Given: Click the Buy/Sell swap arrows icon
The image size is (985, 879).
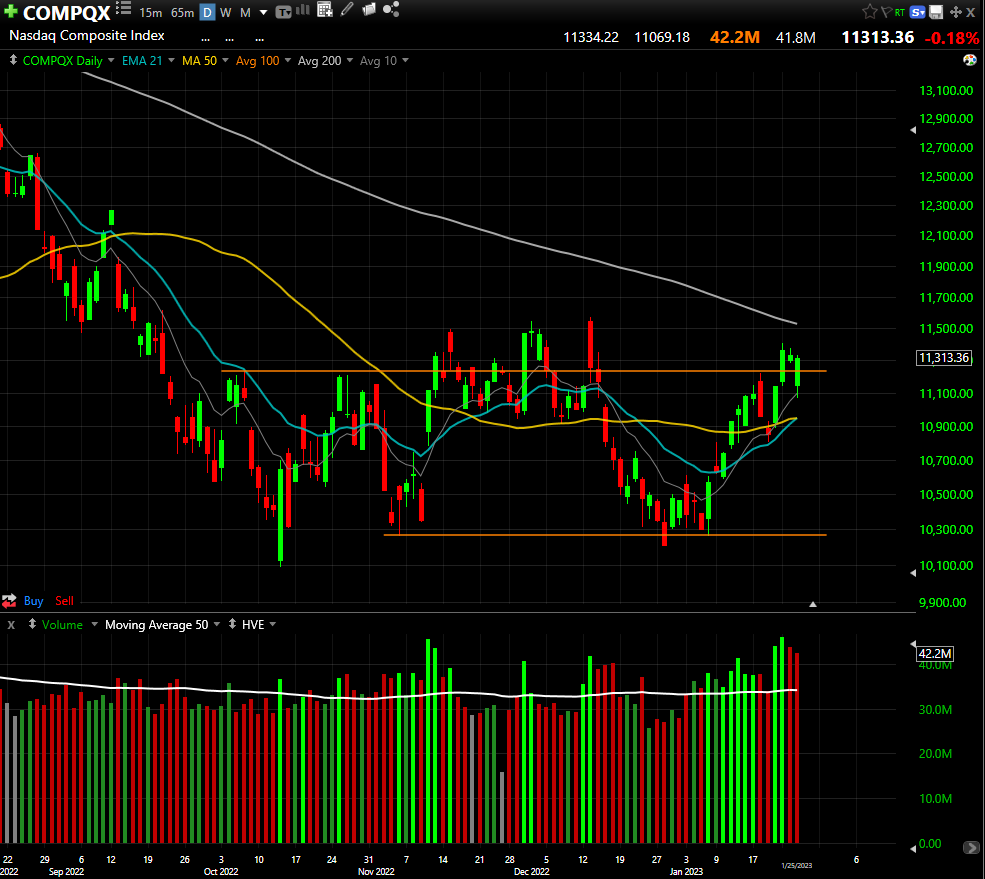Looking at the screenshot, I should coord(9,601).
